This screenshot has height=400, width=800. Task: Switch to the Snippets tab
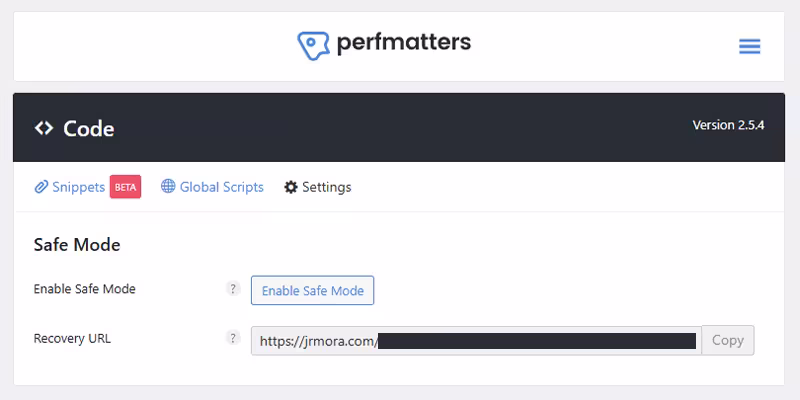[78, 187]
